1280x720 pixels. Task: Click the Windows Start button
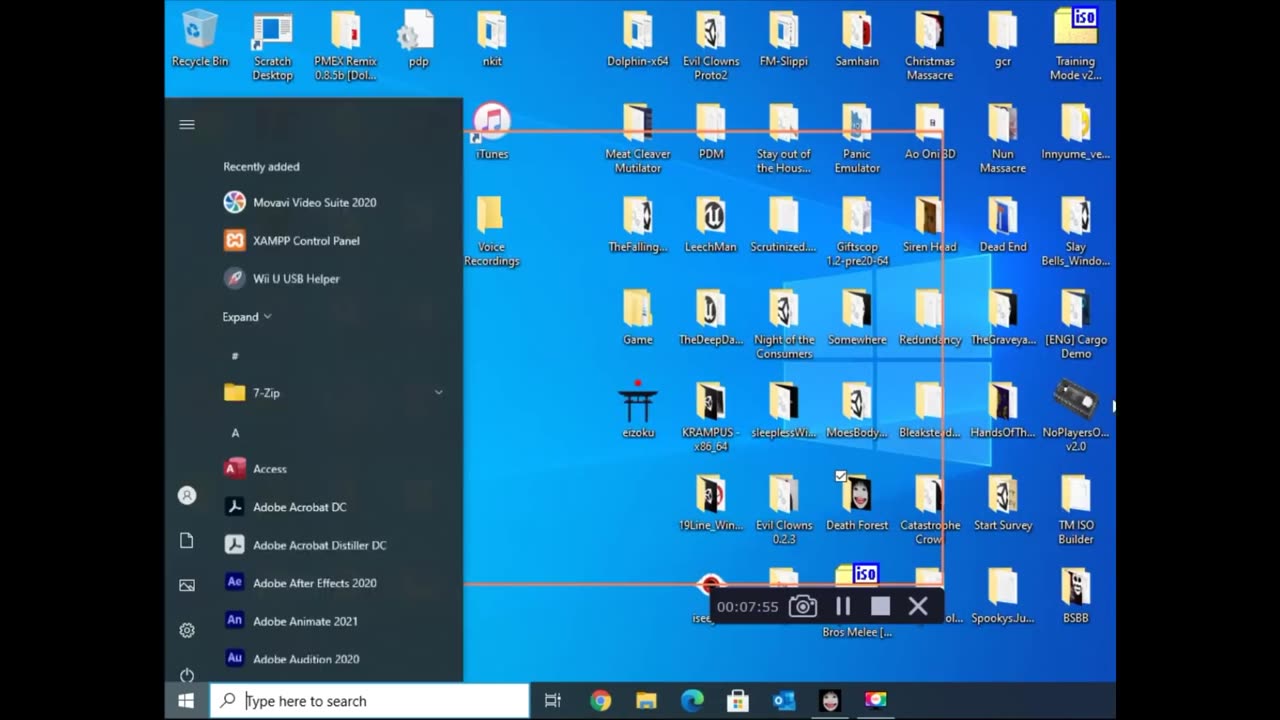186,701
